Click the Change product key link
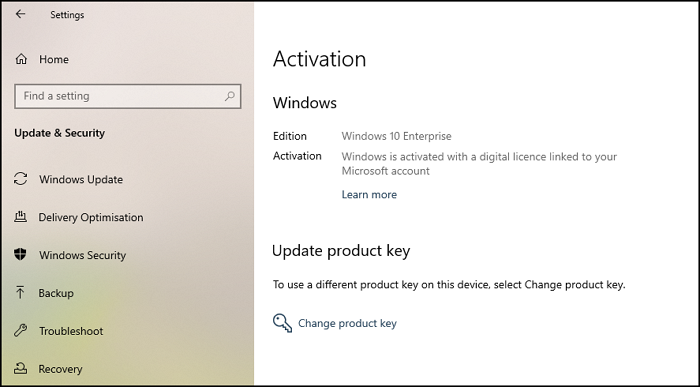The image size is (700, 387). (x=347, y=323)
